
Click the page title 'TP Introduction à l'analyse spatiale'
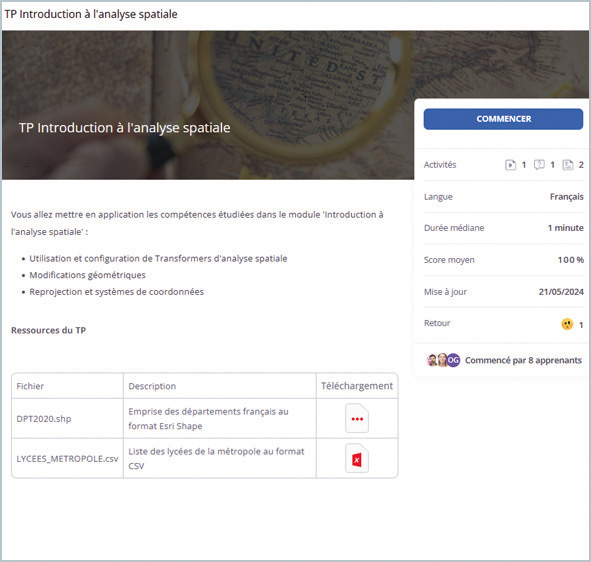point(91,14)
